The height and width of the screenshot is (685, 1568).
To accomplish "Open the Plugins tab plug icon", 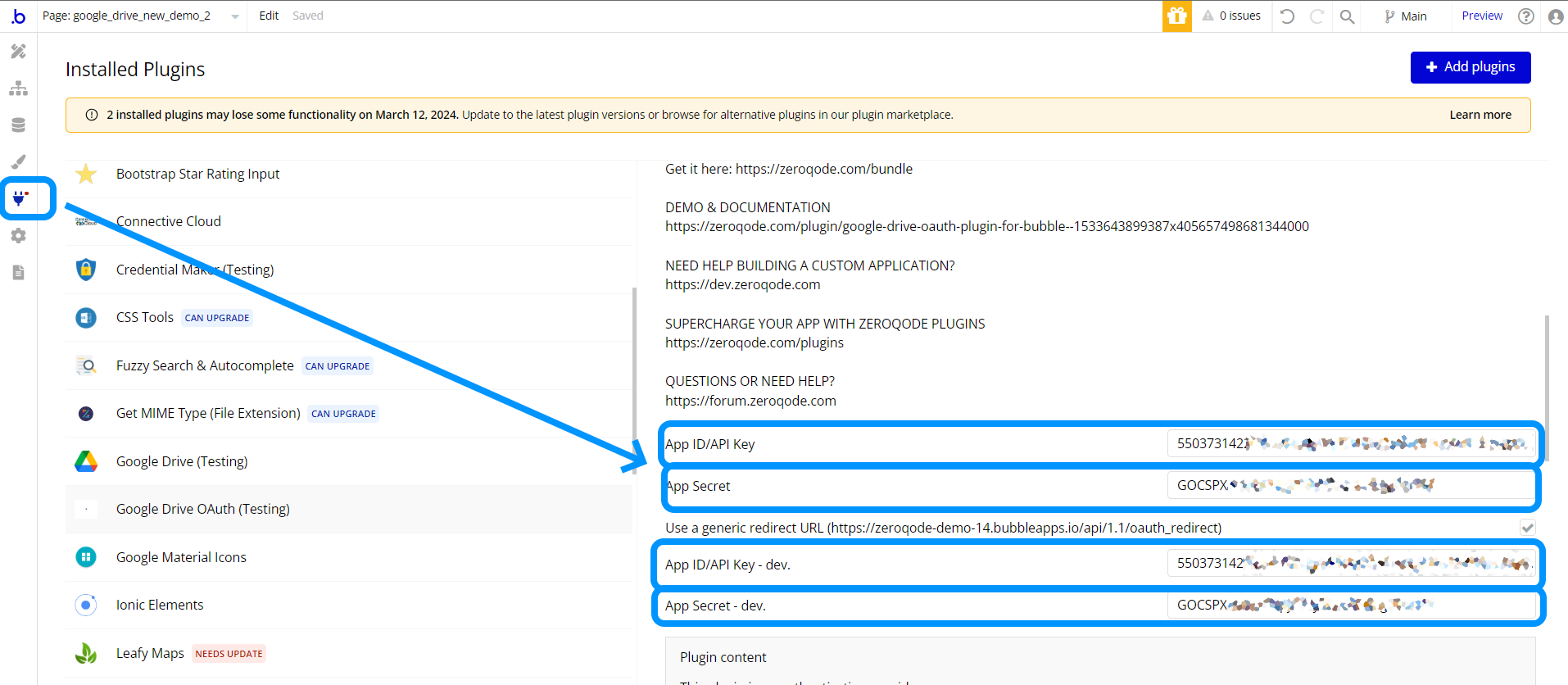I will [x=20, y=198].
